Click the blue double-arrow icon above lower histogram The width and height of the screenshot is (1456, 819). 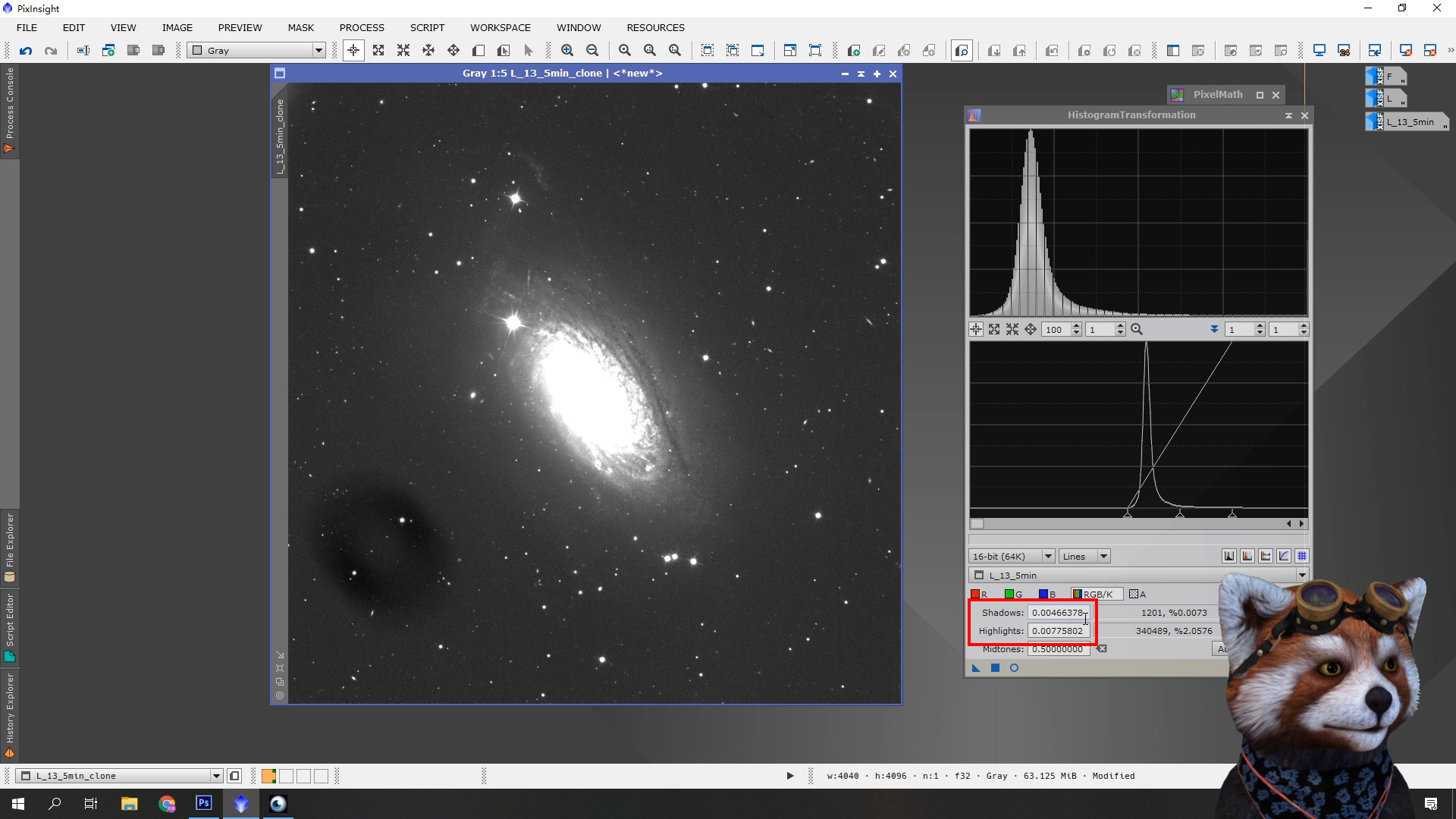click(x=1214, y=329)
